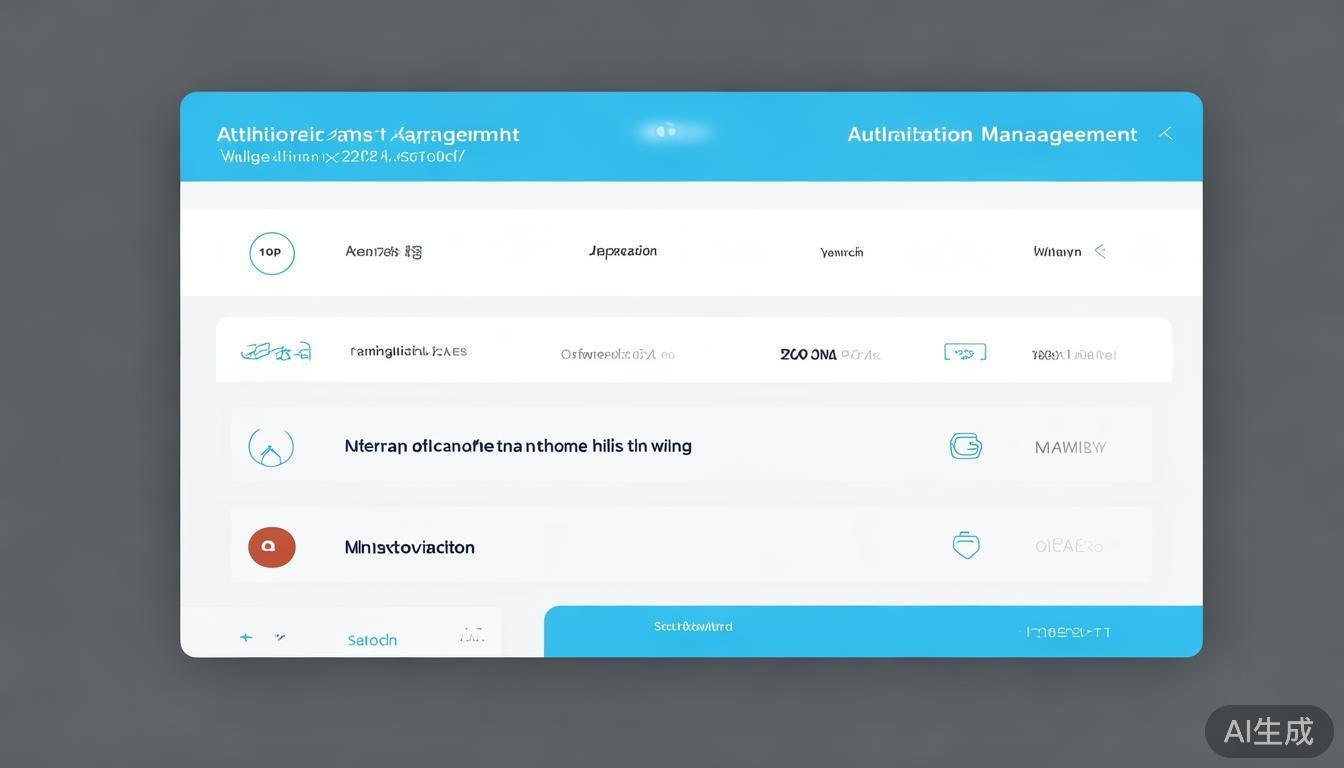
Task: Select the blue glasses icon in the first row
Action: [276, 350]
